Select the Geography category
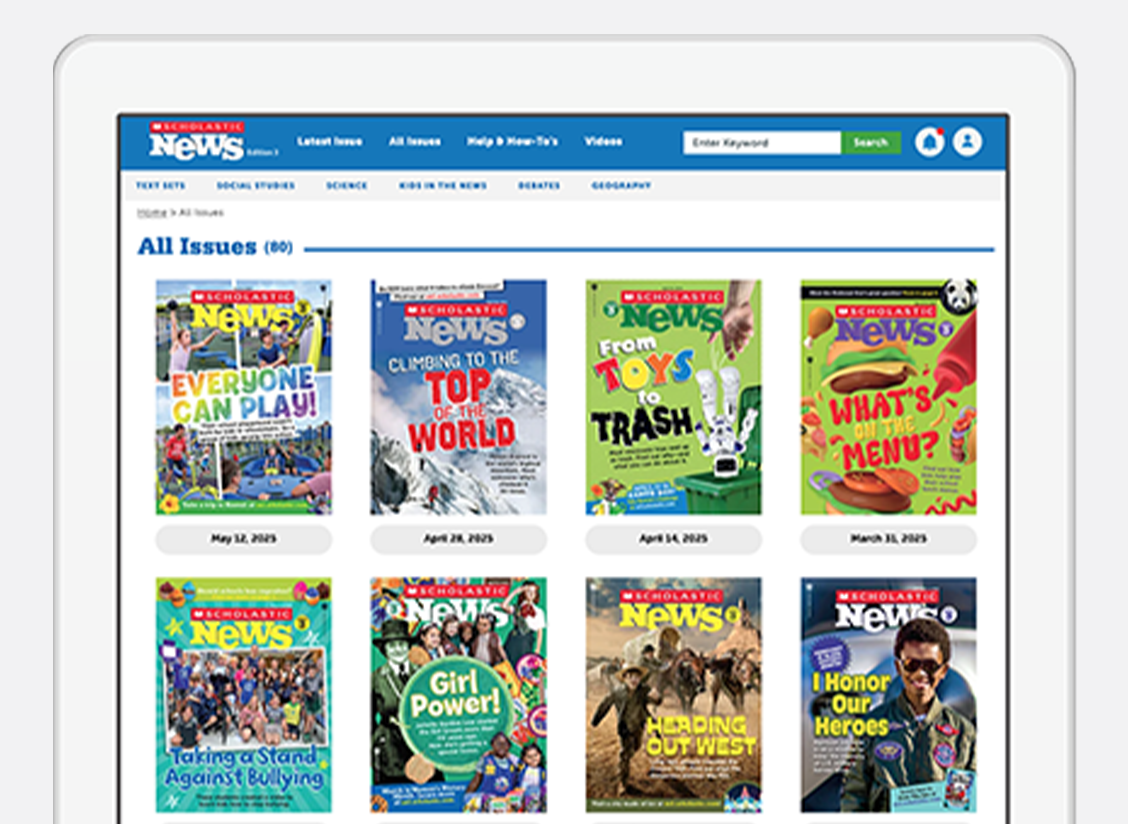The image size is (1128, 824). pyautogui.click(x=621, y=186)
